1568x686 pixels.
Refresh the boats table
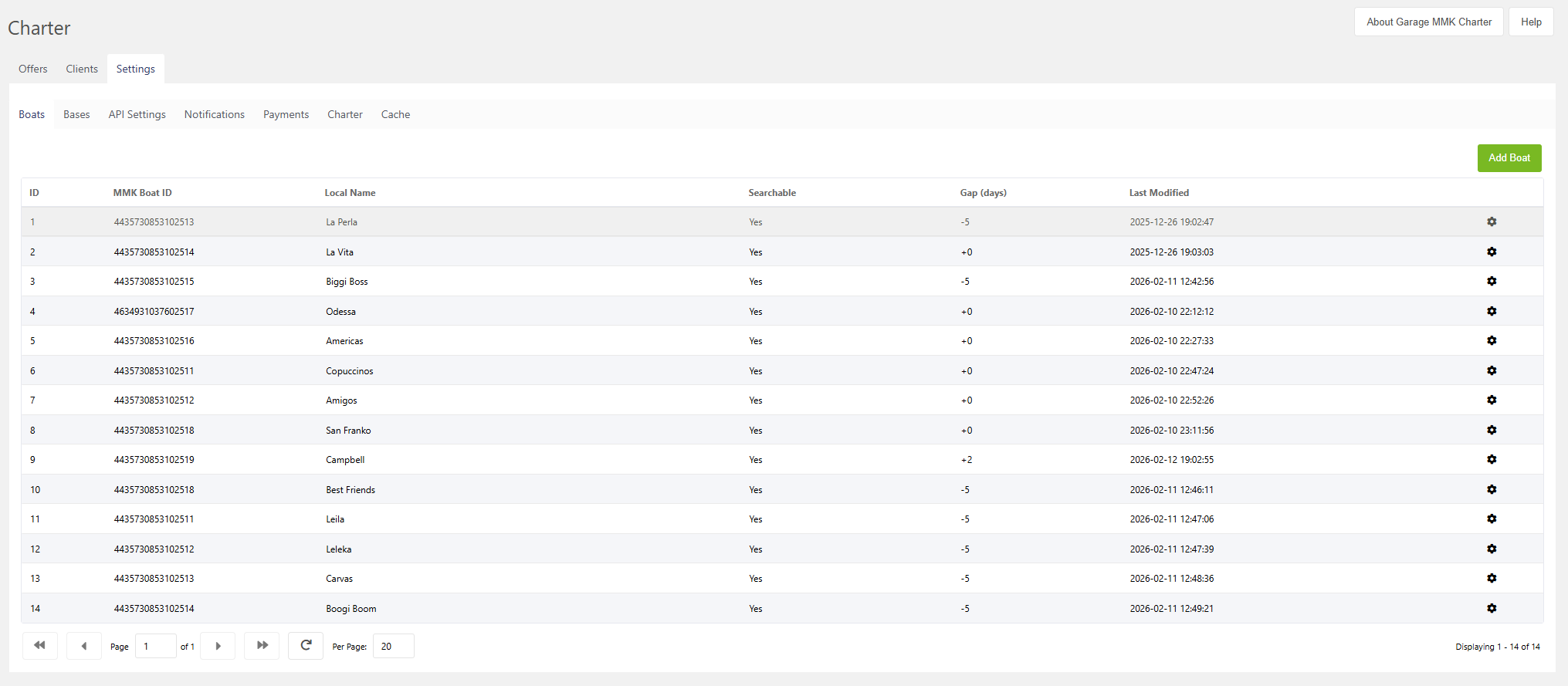click(x=306, y=646)
